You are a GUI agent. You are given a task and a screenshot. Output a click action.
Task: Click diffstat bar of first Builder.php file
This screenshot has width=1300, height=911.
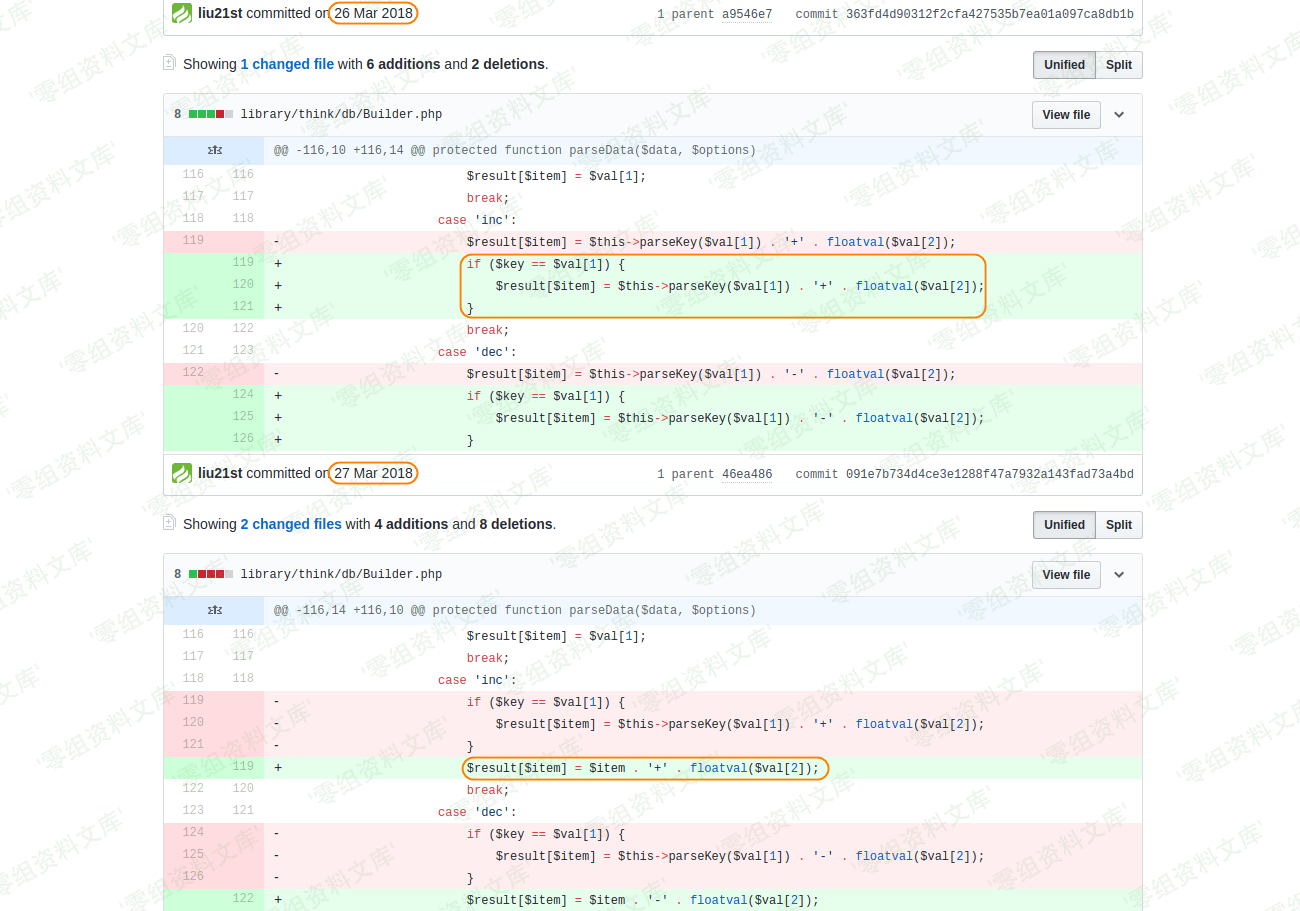210,115
